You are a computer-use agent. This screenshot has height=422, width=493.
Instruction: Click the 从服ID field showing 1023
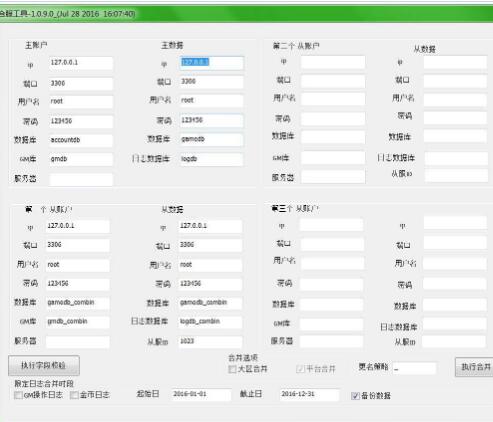click(210, 342)
